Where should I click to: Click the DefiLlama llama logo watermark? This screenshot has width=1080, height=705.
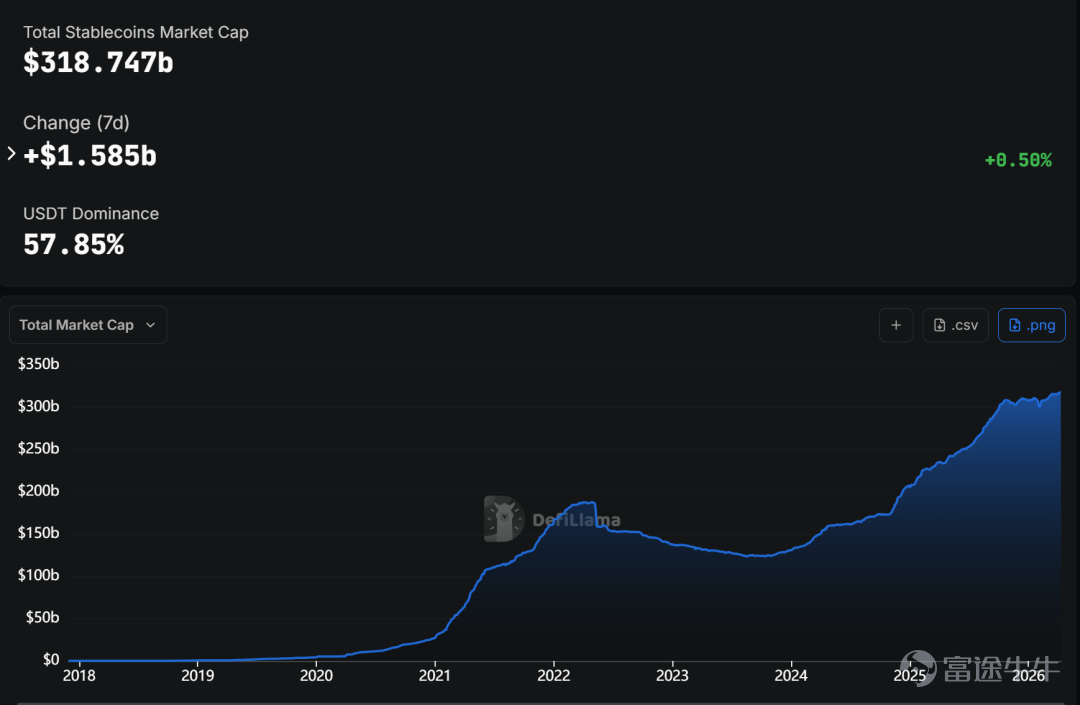[x=503, y=518]
